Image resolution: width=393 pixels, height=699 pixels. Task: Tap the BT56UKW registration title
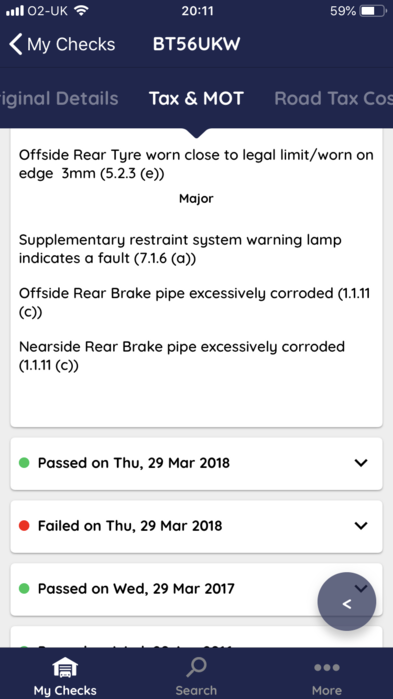[x=196, y=44]
